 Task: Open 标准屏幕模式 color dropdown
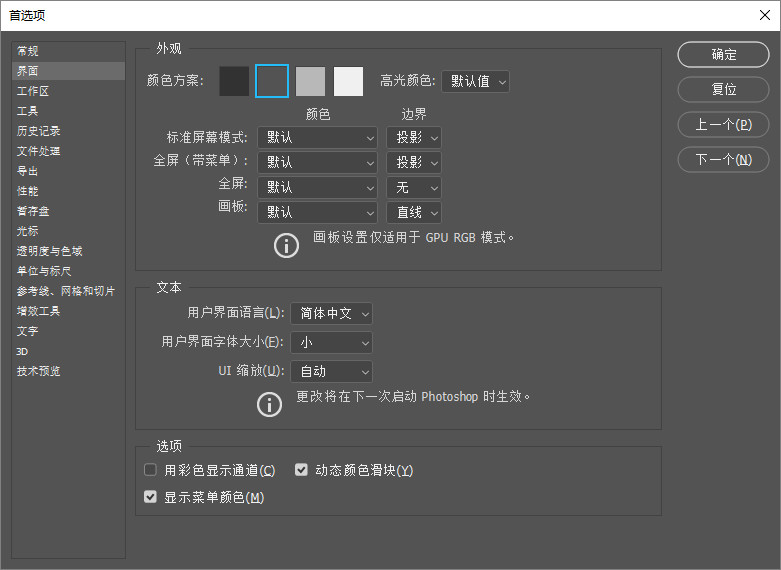point(317,137)
